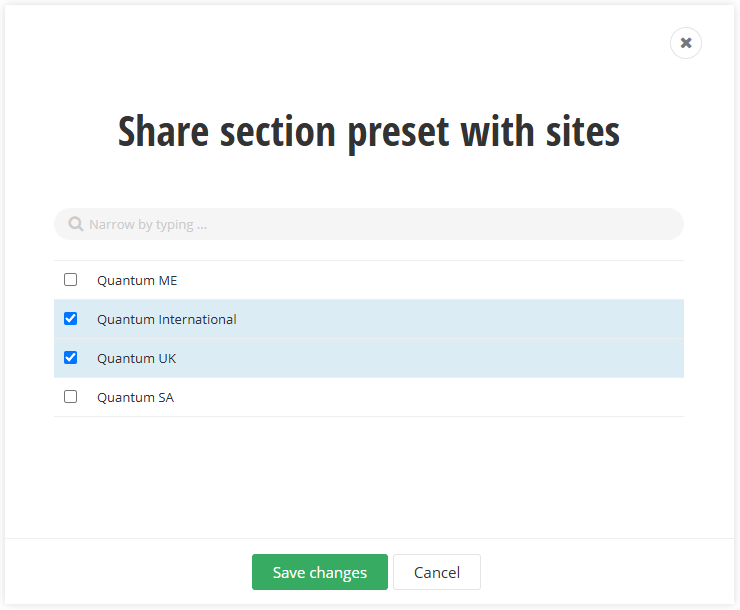
Task: Uncheck the Quantum UK checkbox
Action: (x=71, y=358)
